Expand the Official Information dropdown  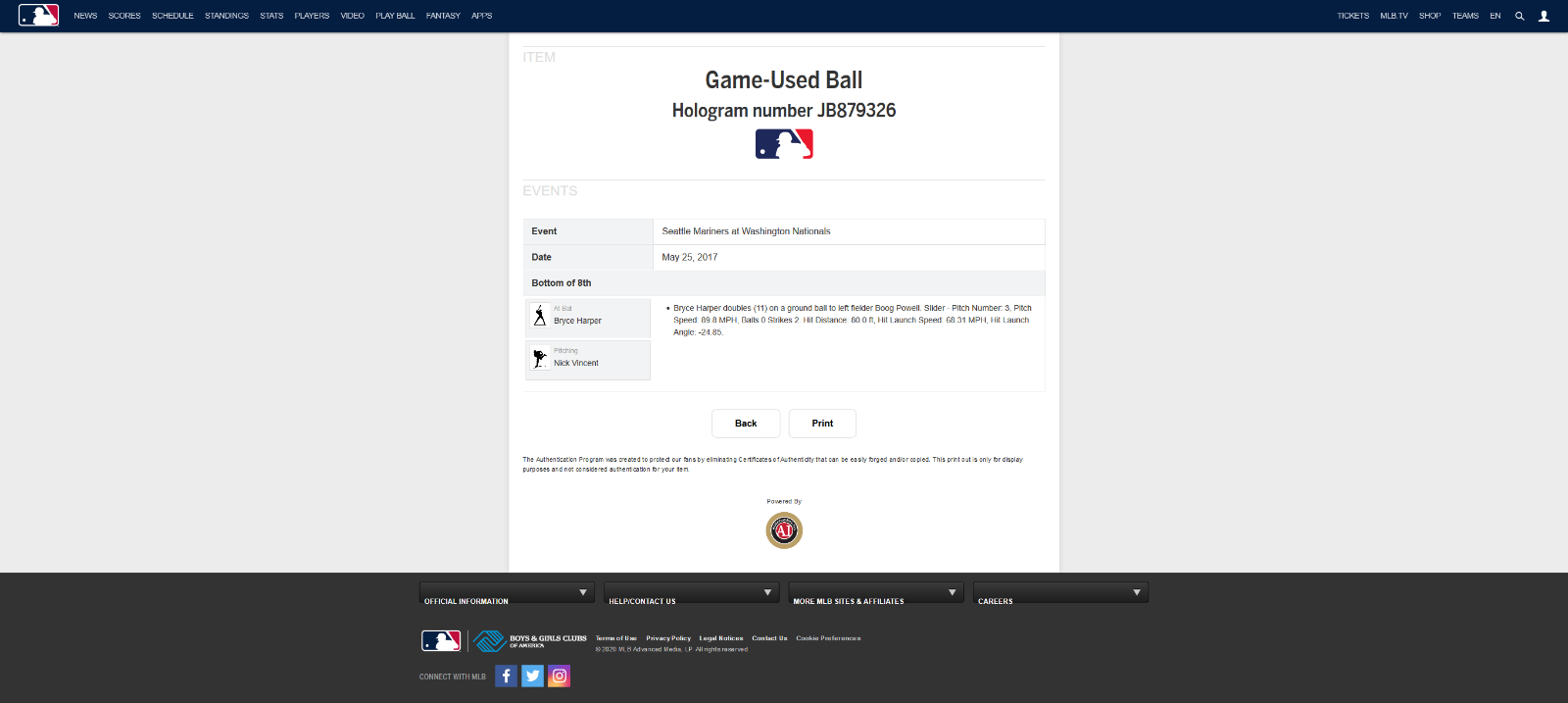pos(507,593)
